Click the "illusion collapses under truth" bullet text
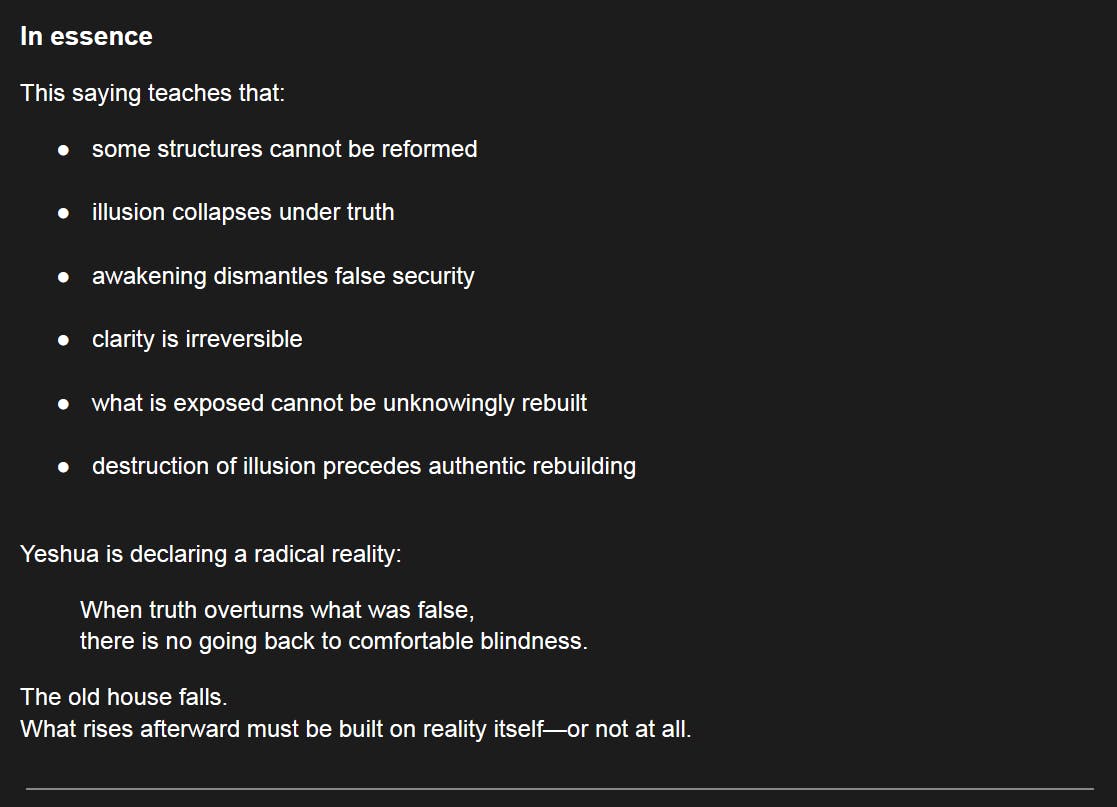Image resolution: width=1117 pixels, height=807 pixels. pos(243,212)
